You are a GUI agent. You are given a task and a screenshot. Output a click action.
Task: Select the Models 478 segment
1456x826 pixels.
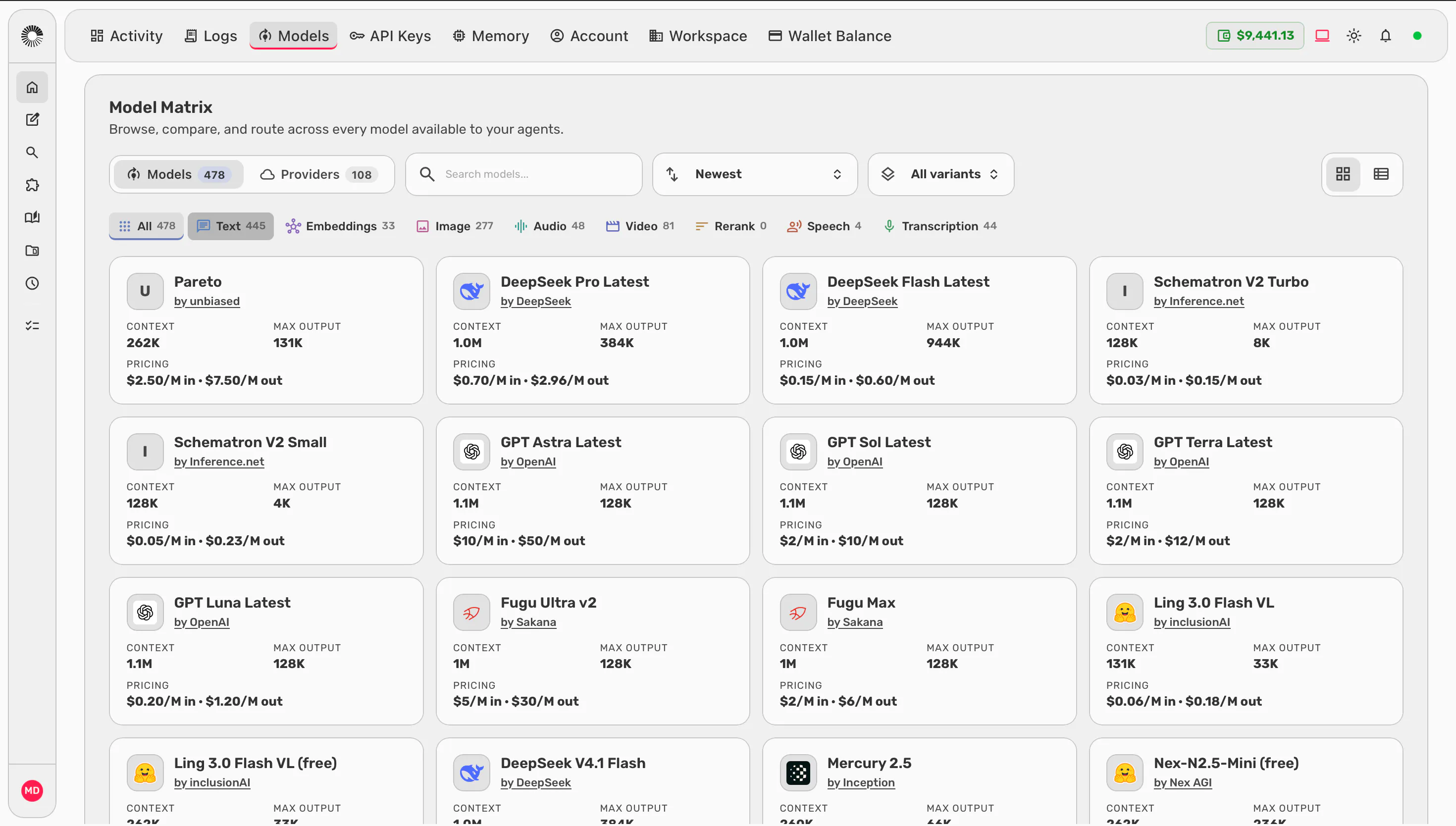(x=179, y=174)
